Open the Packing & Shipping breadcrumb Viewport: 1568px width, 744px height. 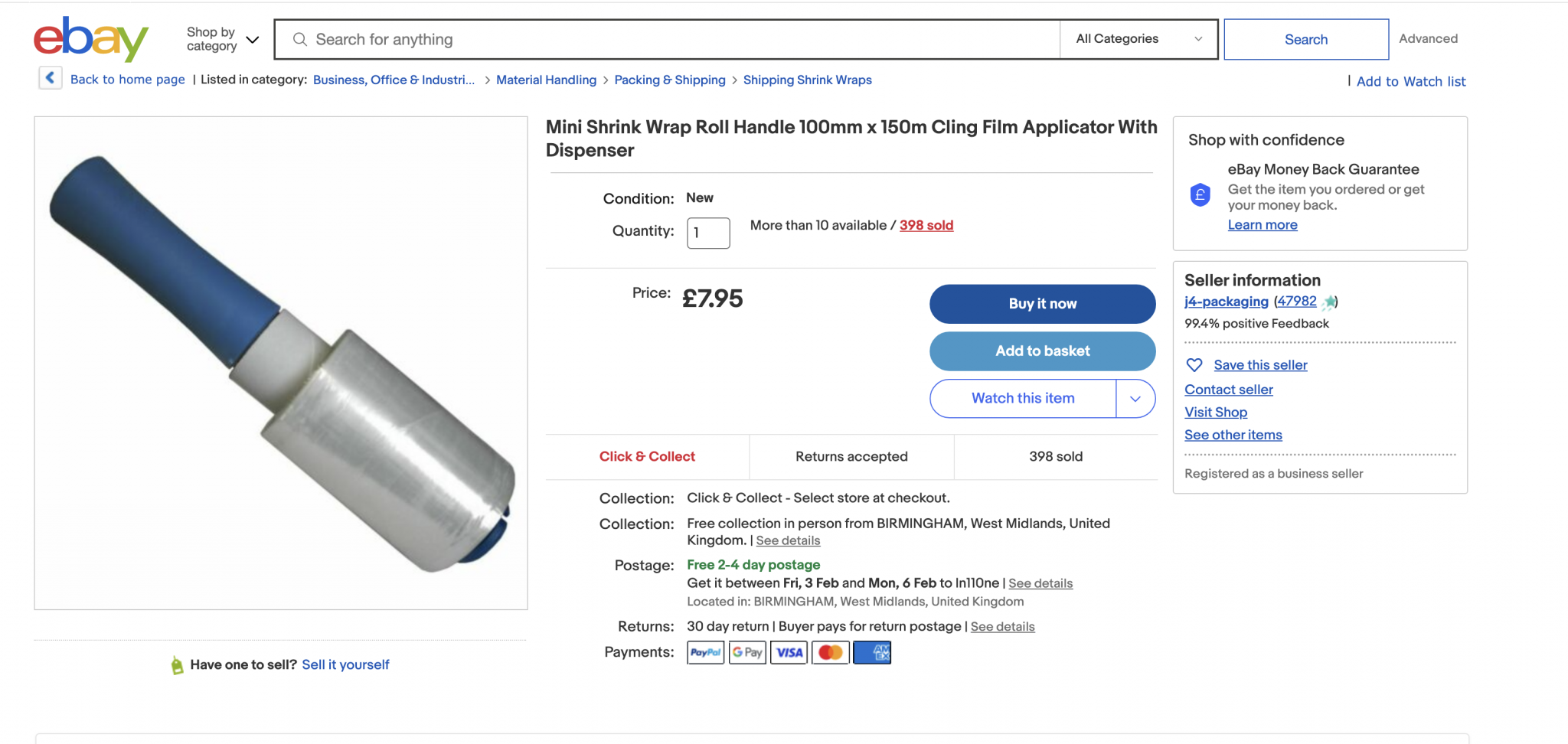[669, 80]
